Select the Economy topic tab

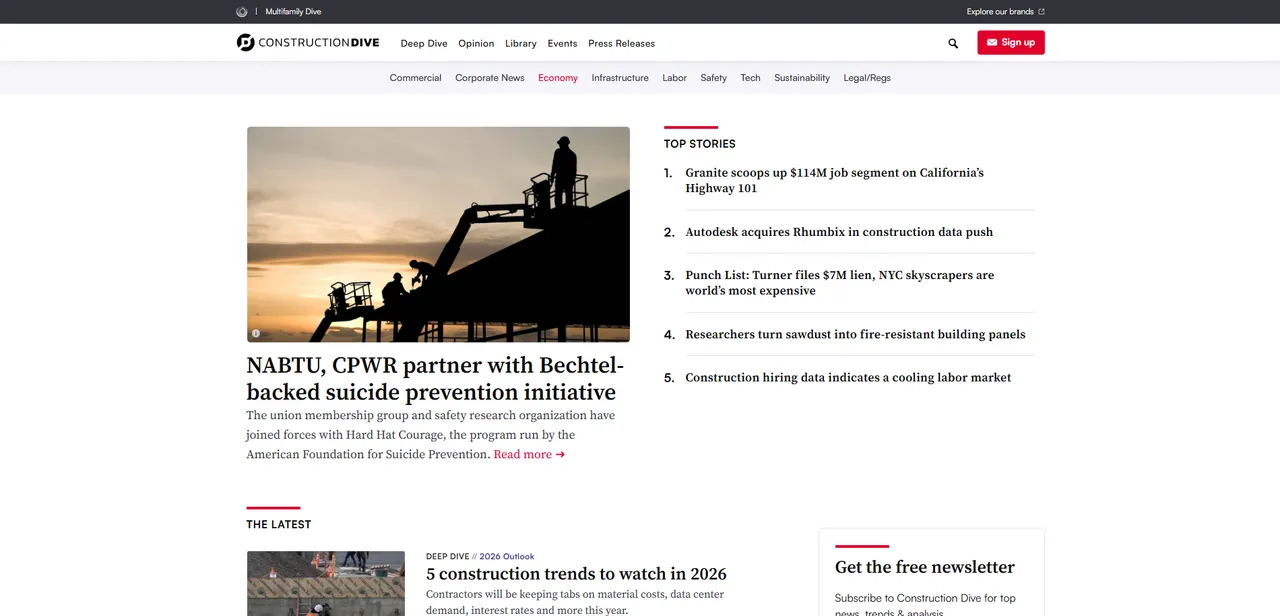point(558,78)
